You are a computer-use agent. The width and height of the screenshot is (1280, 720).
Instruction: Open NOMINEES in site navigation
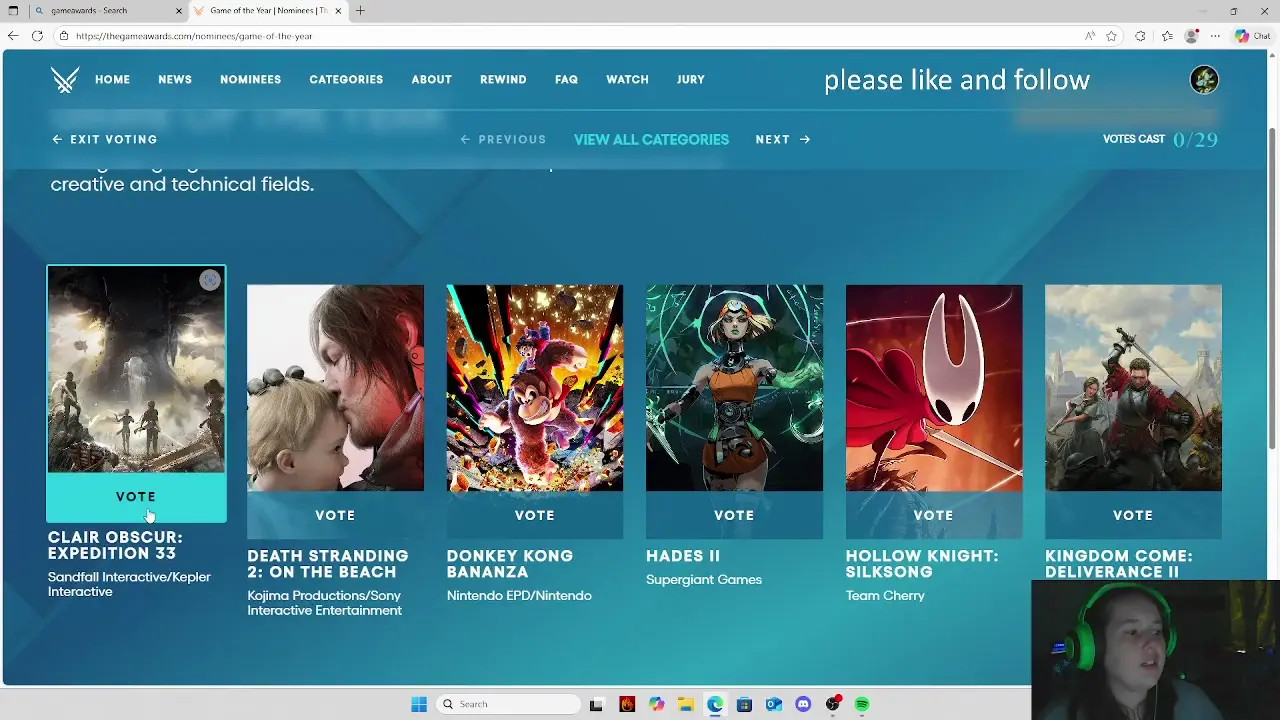pos(250,80)
